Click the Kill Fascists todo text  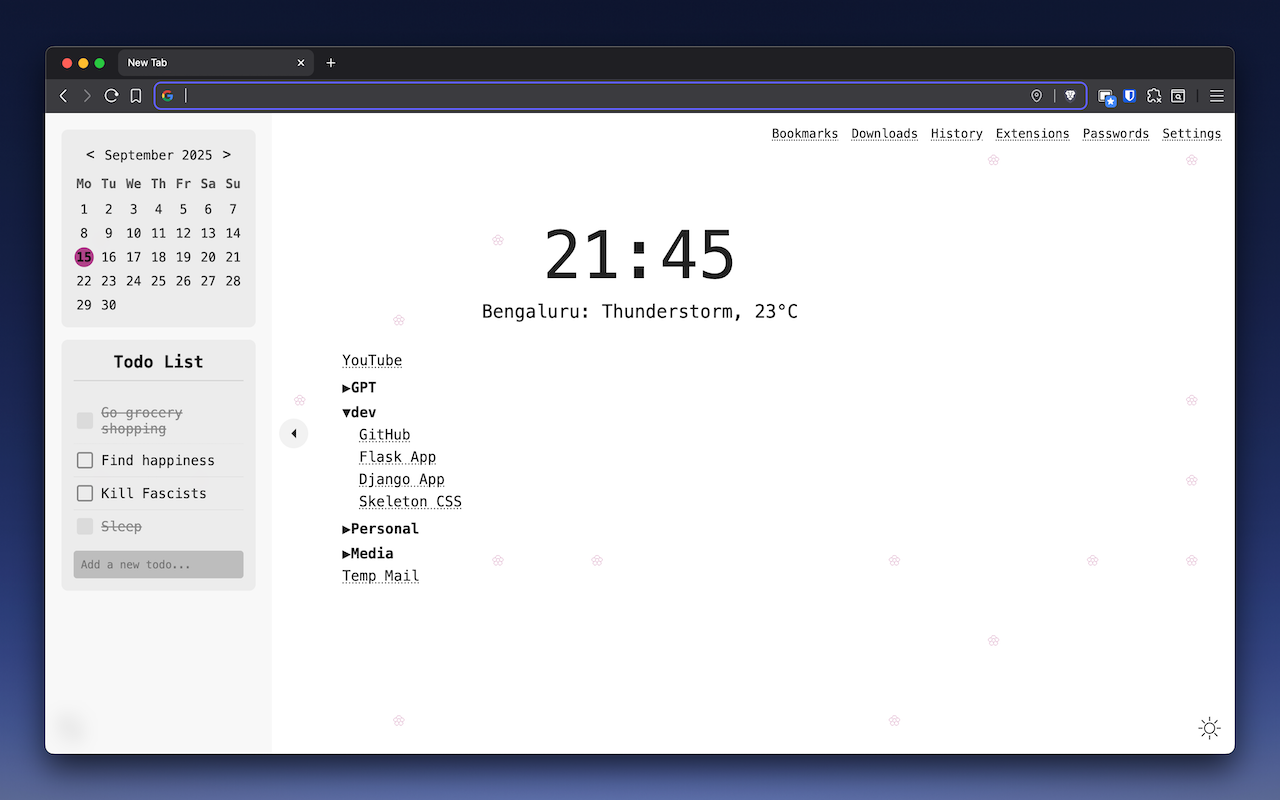[154, 493]
